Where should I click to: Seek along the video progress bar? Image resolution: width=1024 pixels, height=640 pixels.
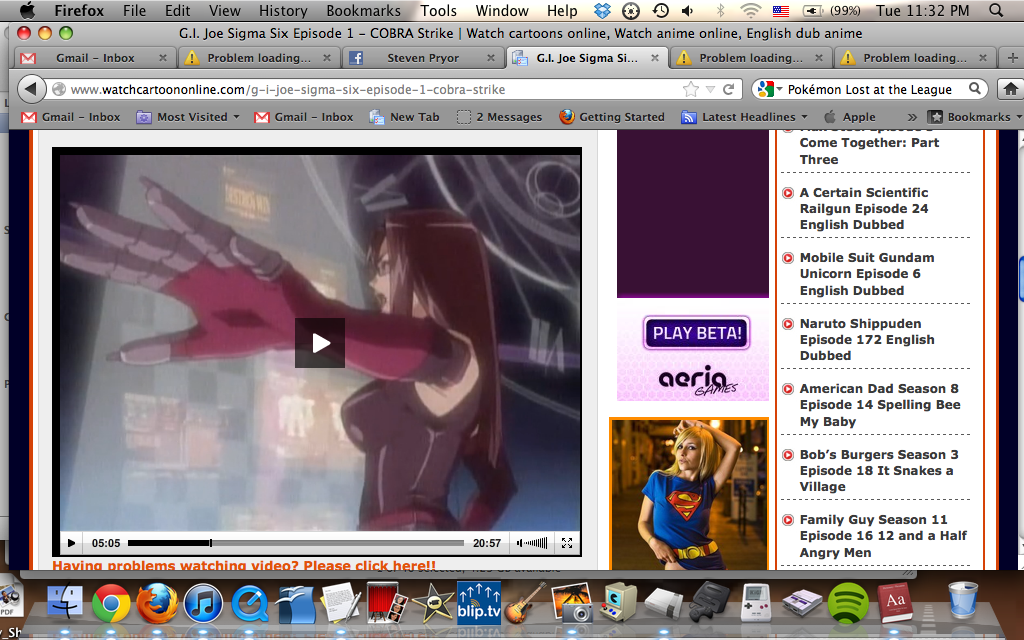[296, 543]
